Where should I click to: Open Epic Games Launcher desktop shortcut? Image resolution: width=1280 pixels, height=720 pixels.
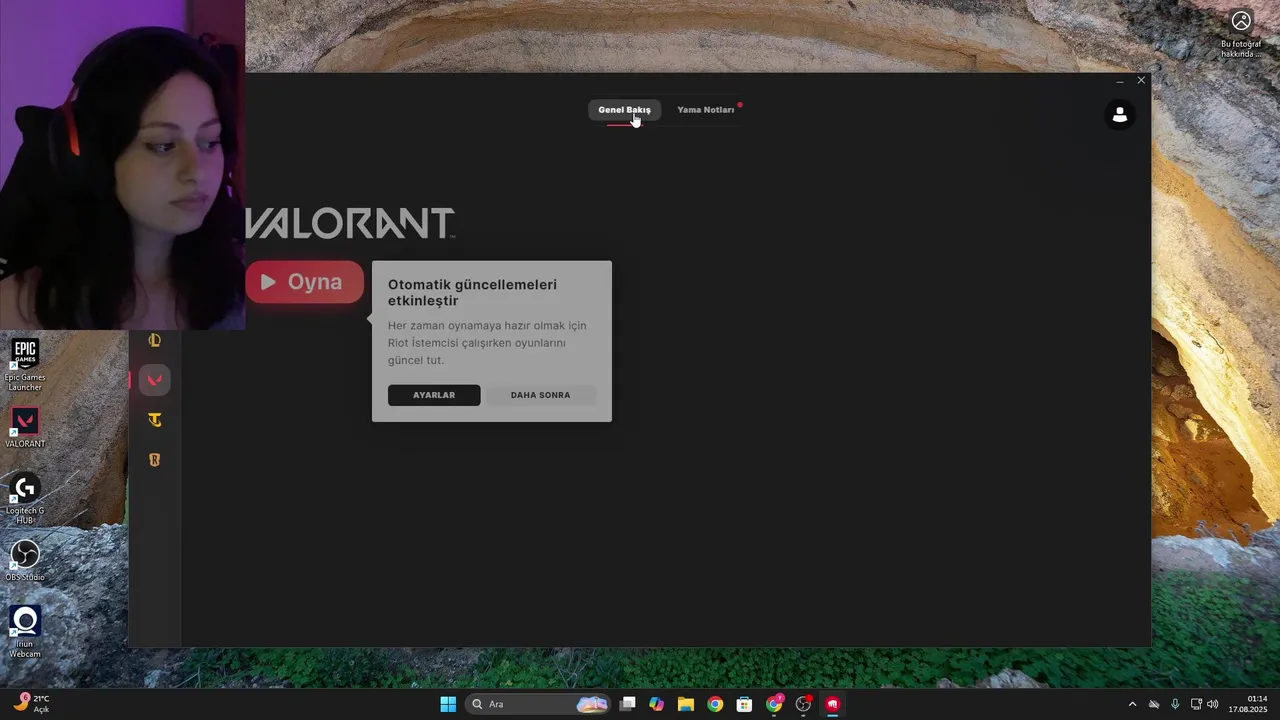click(x=25, y=364)
